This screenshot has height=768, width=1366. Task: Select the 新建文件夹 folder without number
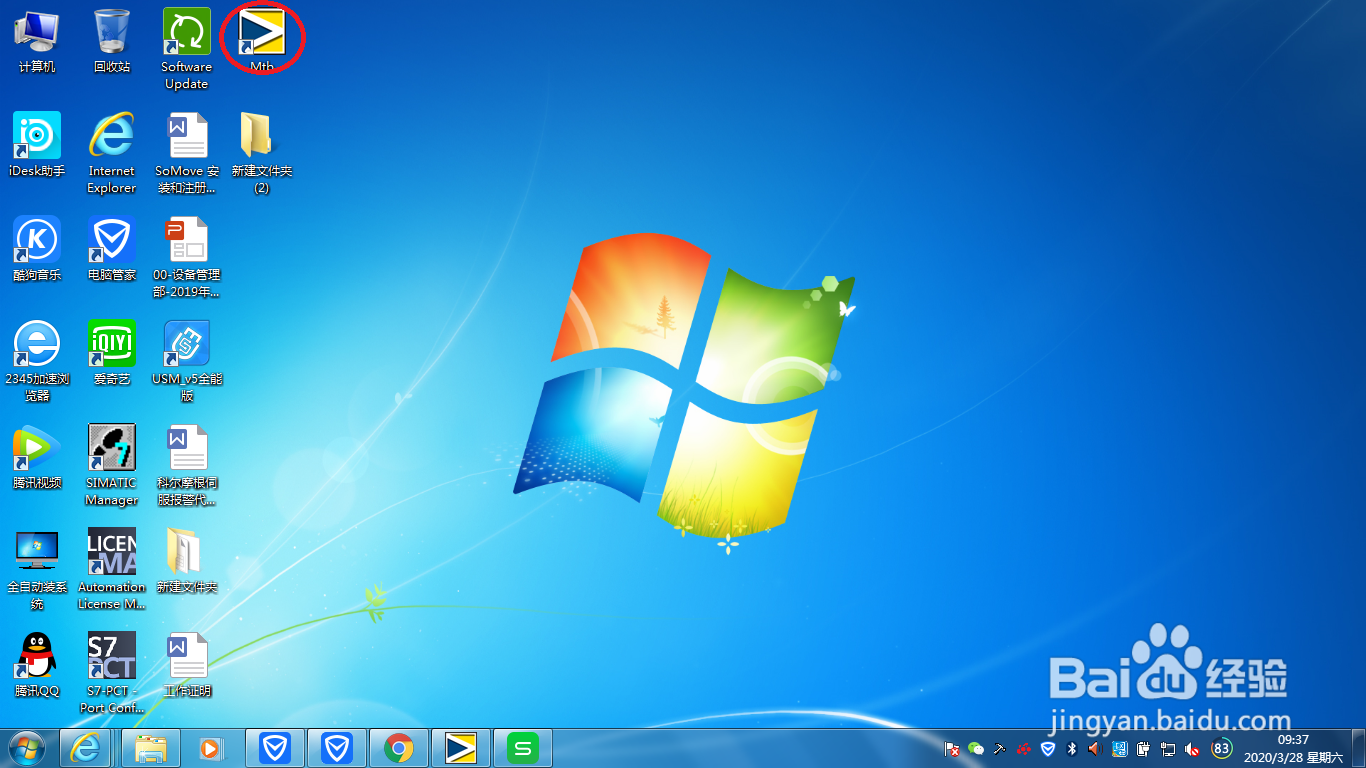[187, 561]
